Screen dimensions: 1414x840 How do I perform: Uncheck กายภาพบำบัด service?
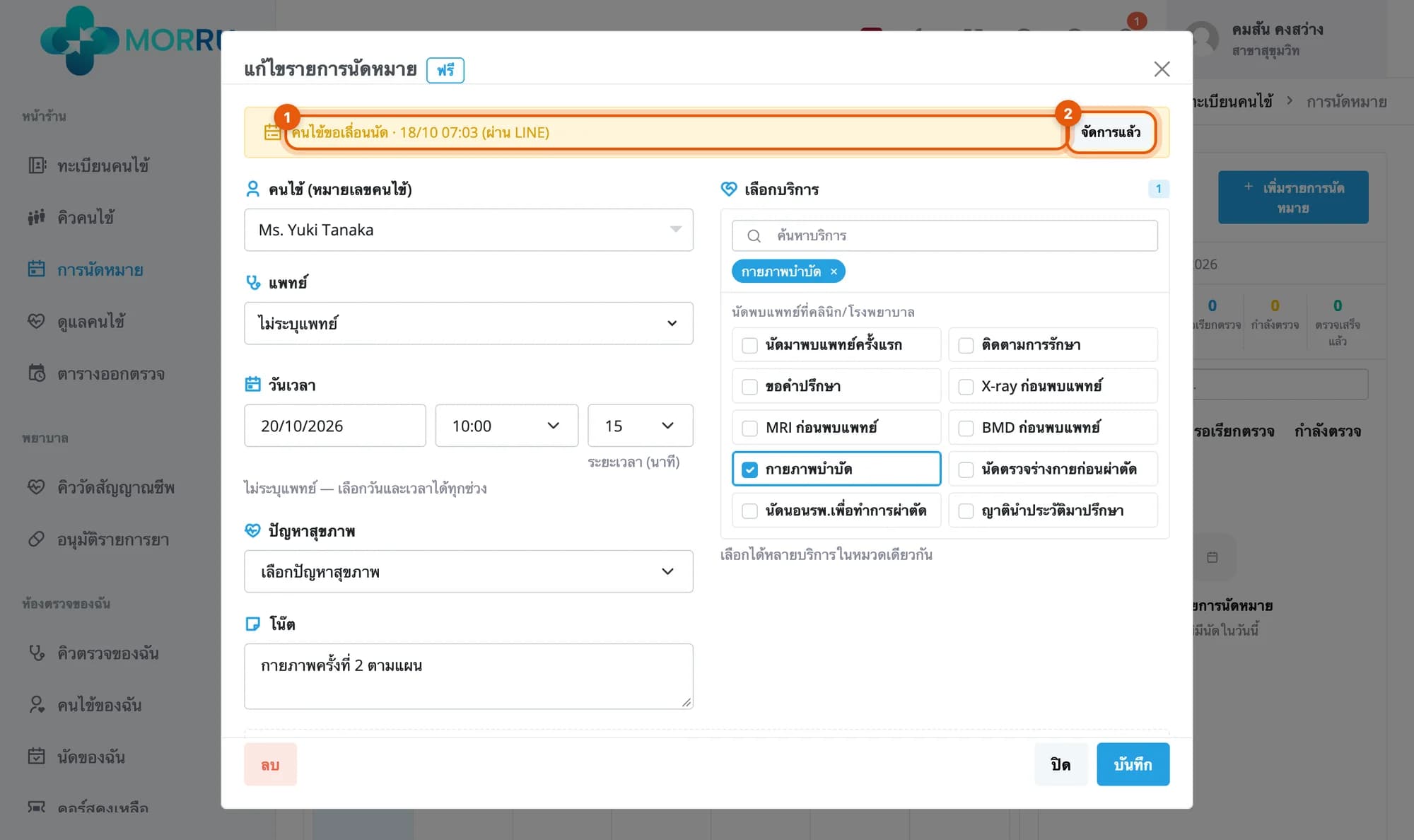(749, 469)
